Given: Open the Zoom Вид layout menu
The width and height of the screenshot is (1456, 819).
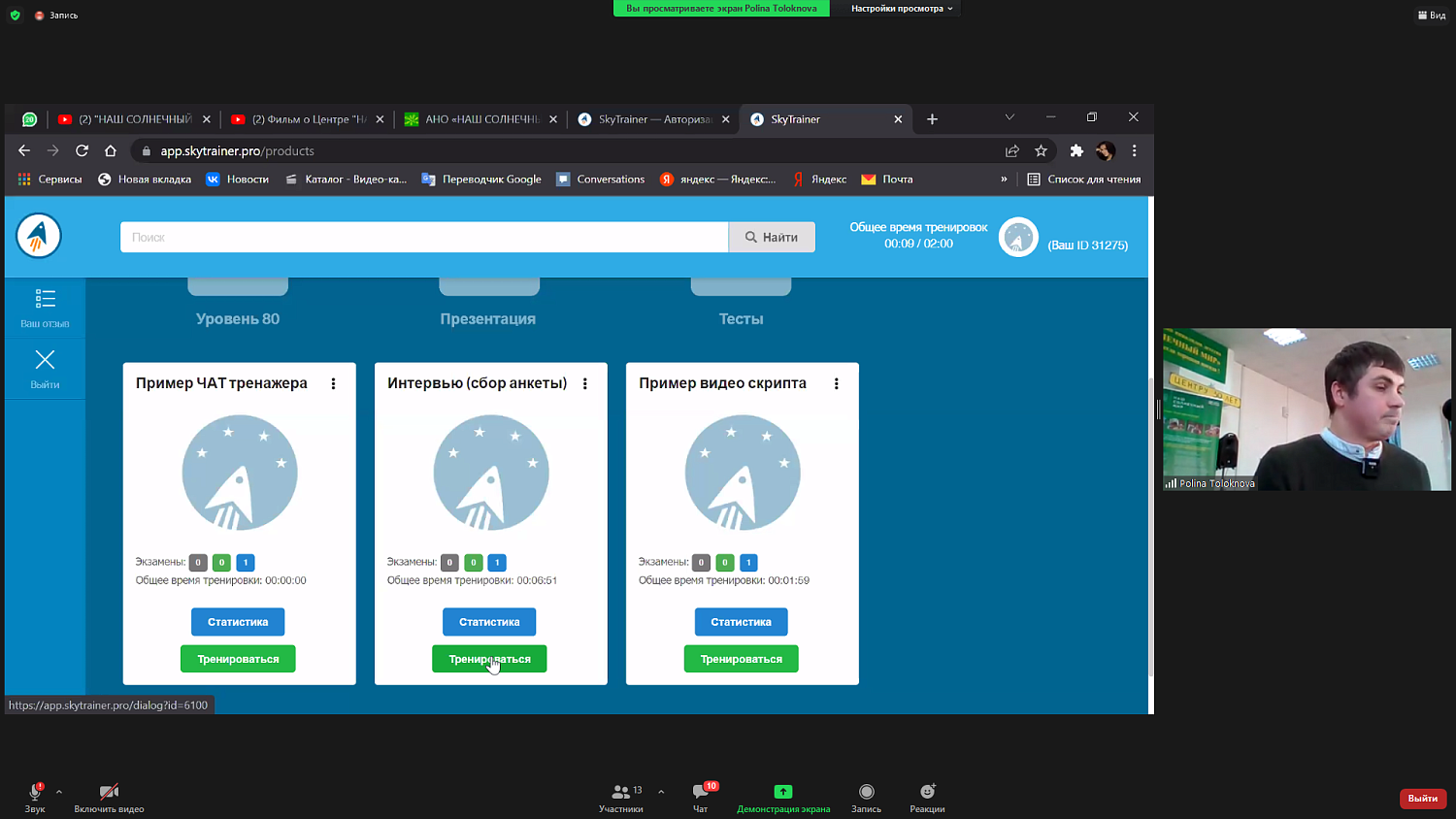Looking at the screenshot, I should pos(1432,15).
